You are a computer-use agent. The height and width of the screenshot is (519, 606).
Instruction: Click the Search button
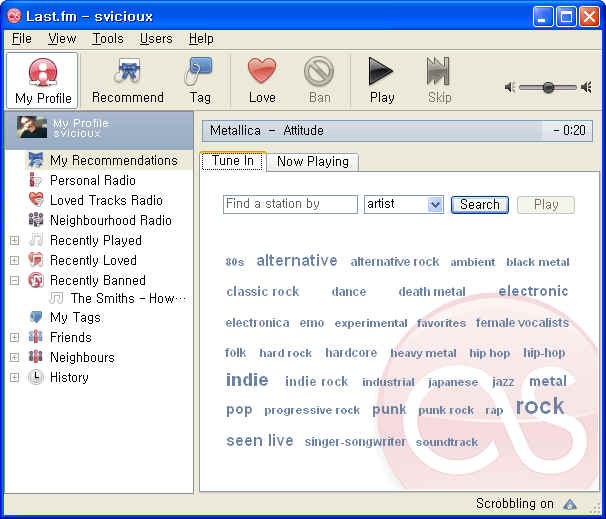pos(480,204)
